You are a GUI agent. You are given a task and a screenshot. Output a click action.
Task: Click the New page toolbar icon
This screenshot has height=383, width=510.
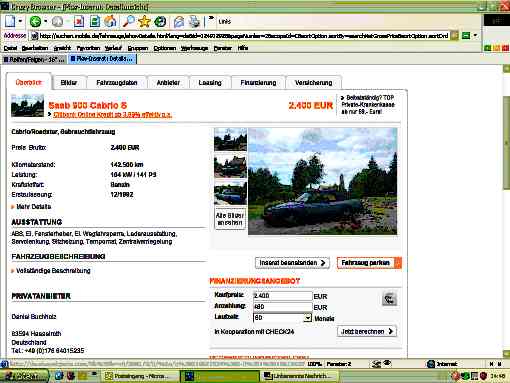pos(10,22)
